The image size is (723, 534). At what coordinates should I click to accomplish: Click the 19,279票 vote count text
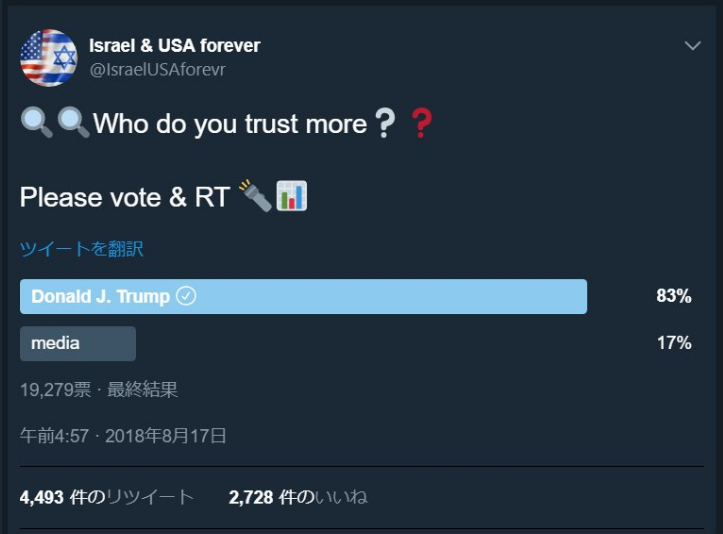pyautogui.click(x=55, y=389)
